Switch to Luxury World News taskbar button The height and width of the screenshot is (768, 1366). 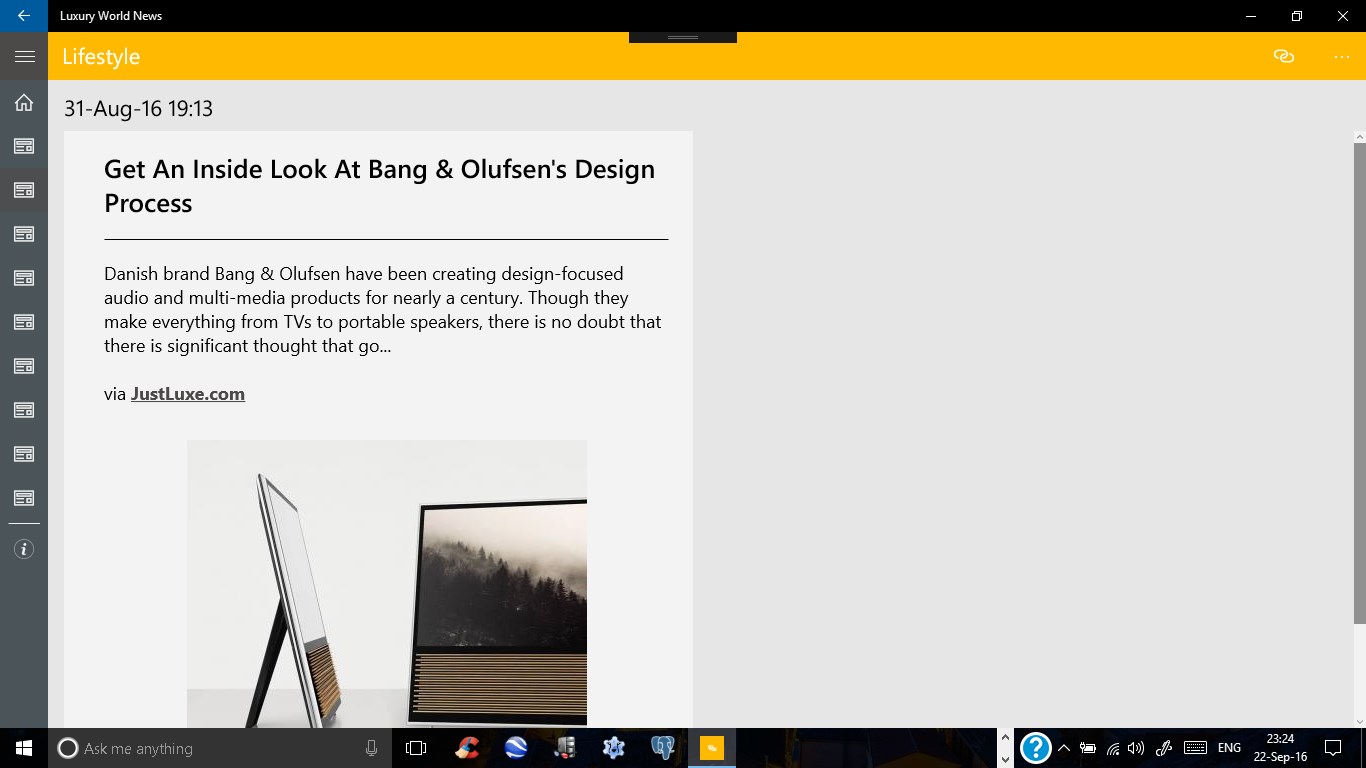click(x=711, y=748)
